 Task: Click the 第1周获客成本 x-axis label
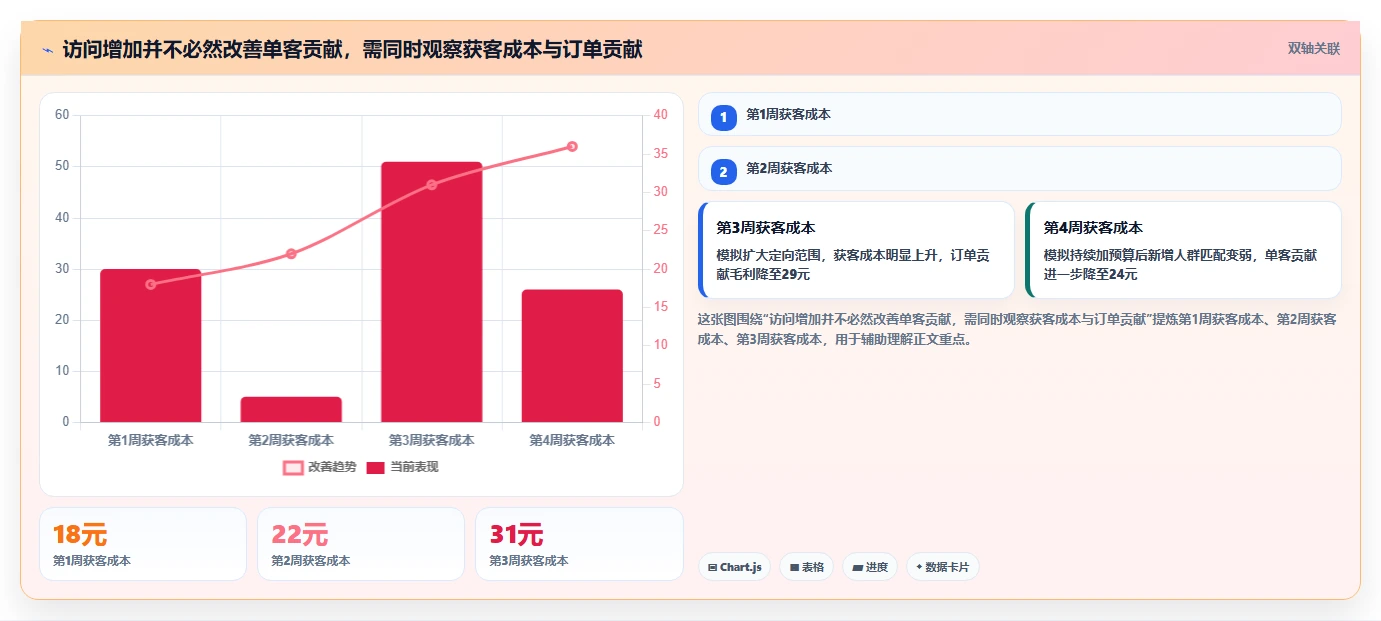[x=150, y=440]
